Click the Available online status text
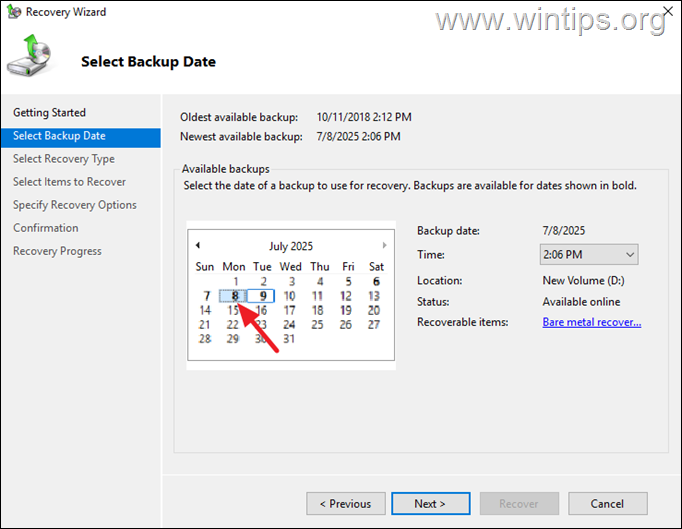 (582, 302)
